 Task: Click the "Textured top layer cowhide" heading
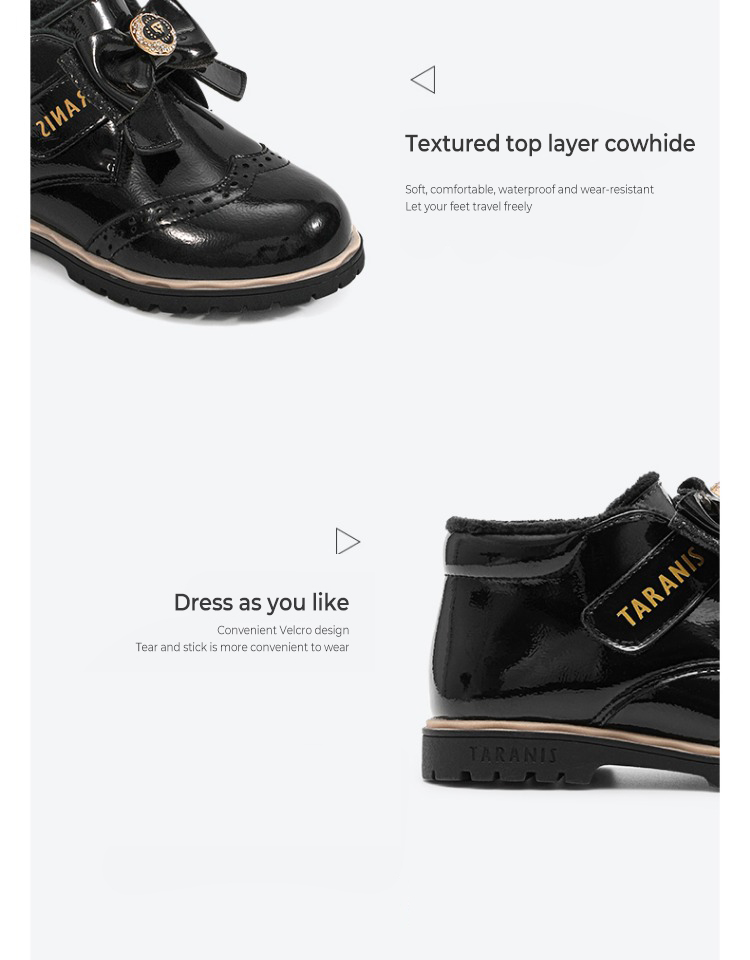550,143
